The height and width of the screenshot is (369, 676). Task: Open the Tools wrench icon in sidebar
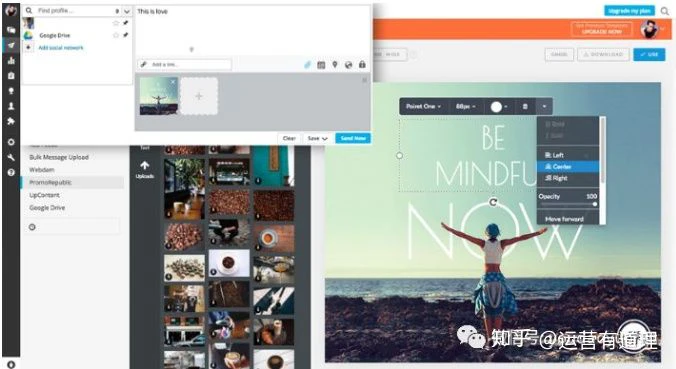coord(11,157)
